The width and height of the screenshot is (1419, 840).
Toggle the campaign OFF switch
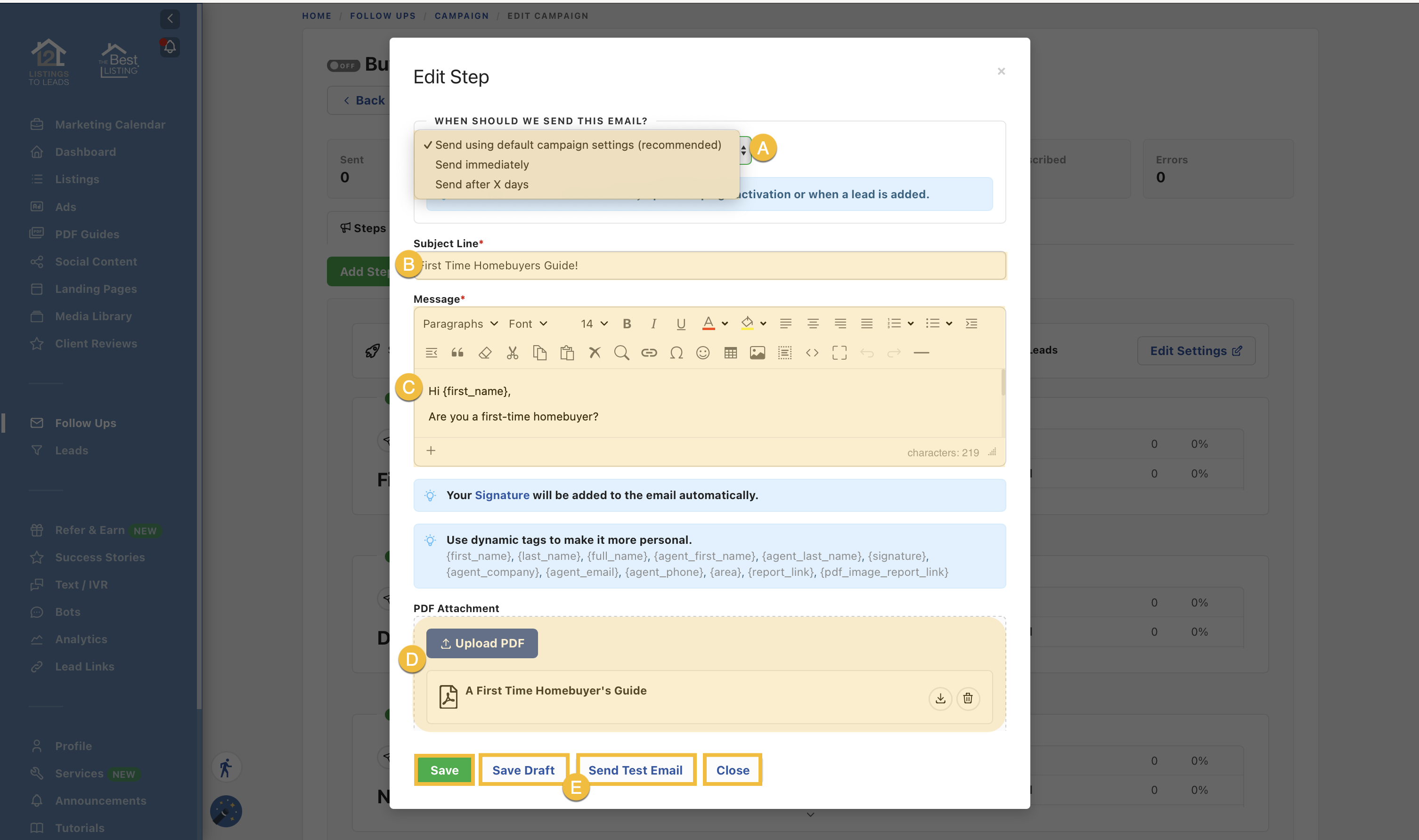pyautogui.click(x=343, y=65)
